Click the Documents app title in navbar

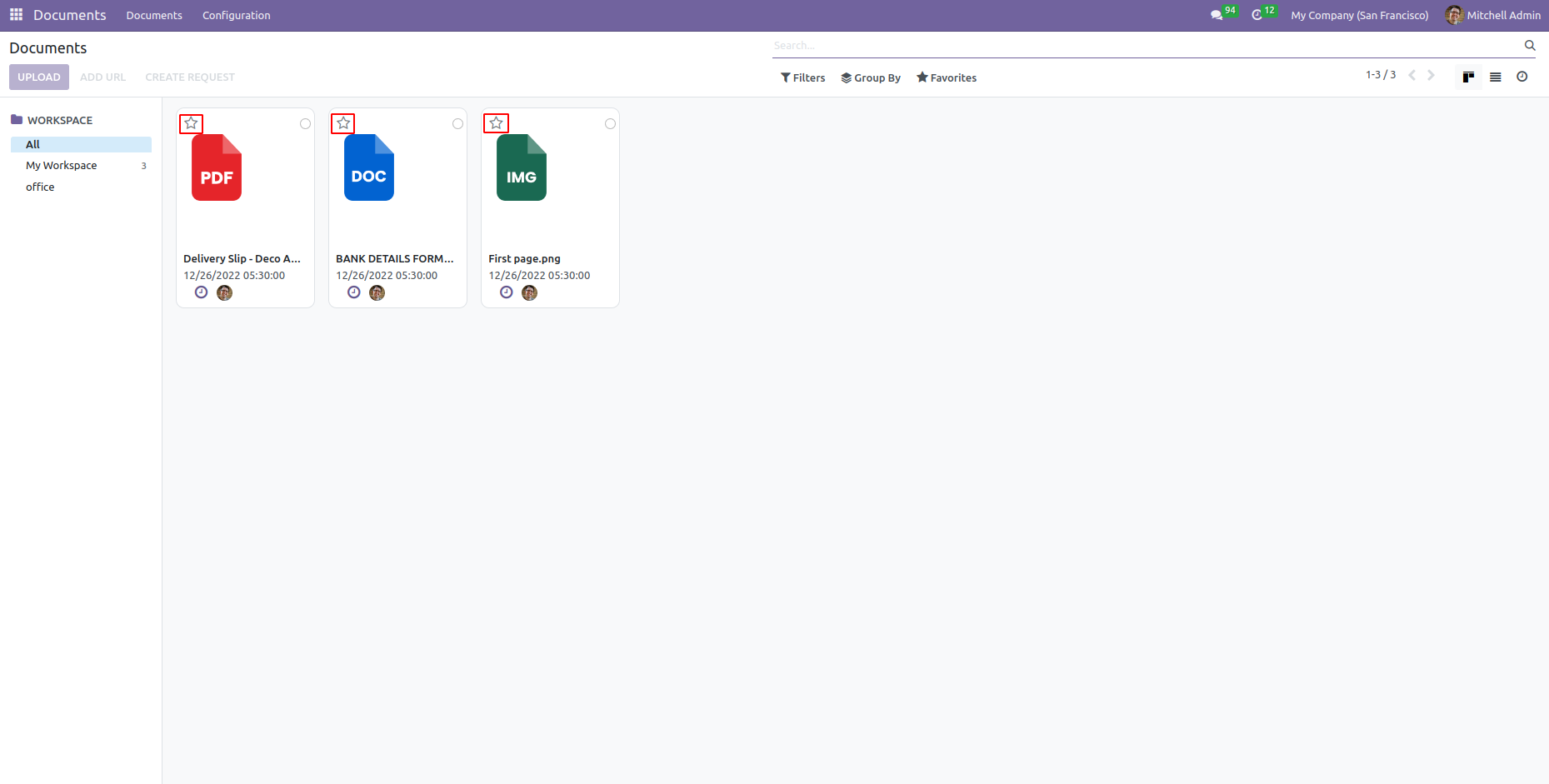[70, 15]
